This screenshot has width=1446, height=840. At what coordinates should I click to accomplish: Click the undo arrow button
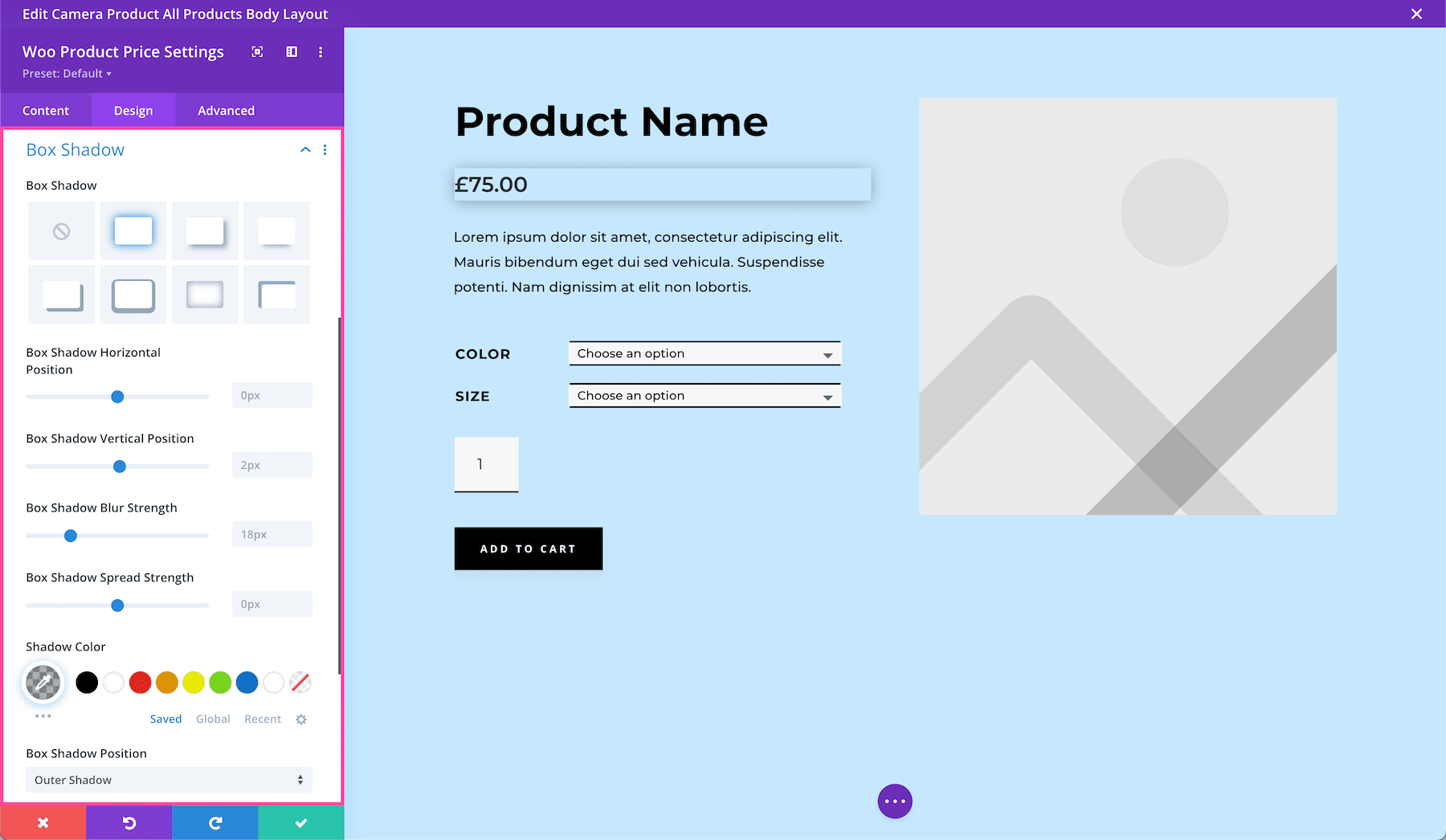pos(129,822)
